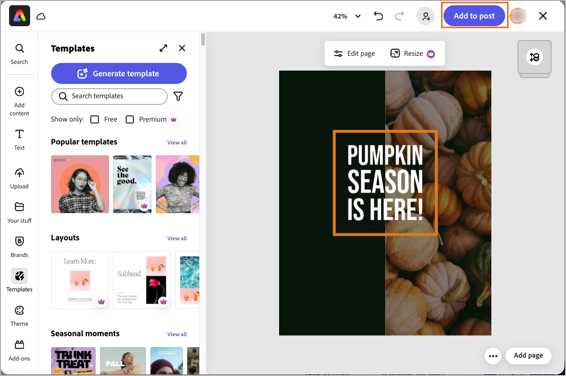Select the Learn More layout

point(80,280)
